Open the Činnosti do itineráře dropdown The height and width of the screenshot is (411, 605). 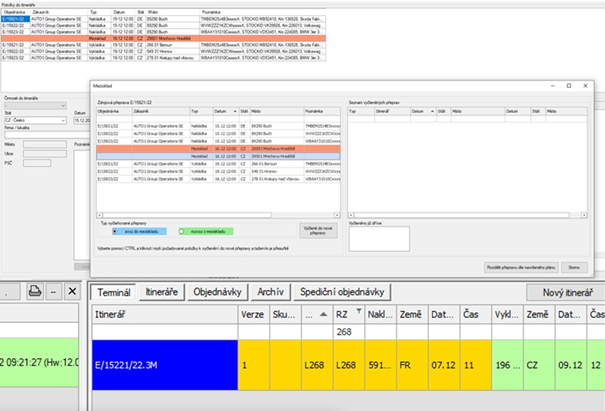[35, 106]
